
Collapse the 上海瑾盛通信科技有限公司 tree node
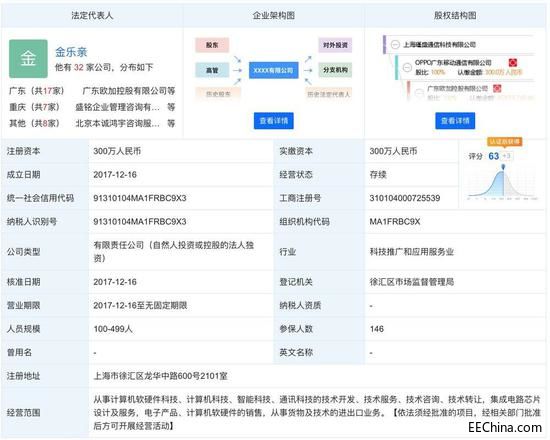[x=395, y=45]
